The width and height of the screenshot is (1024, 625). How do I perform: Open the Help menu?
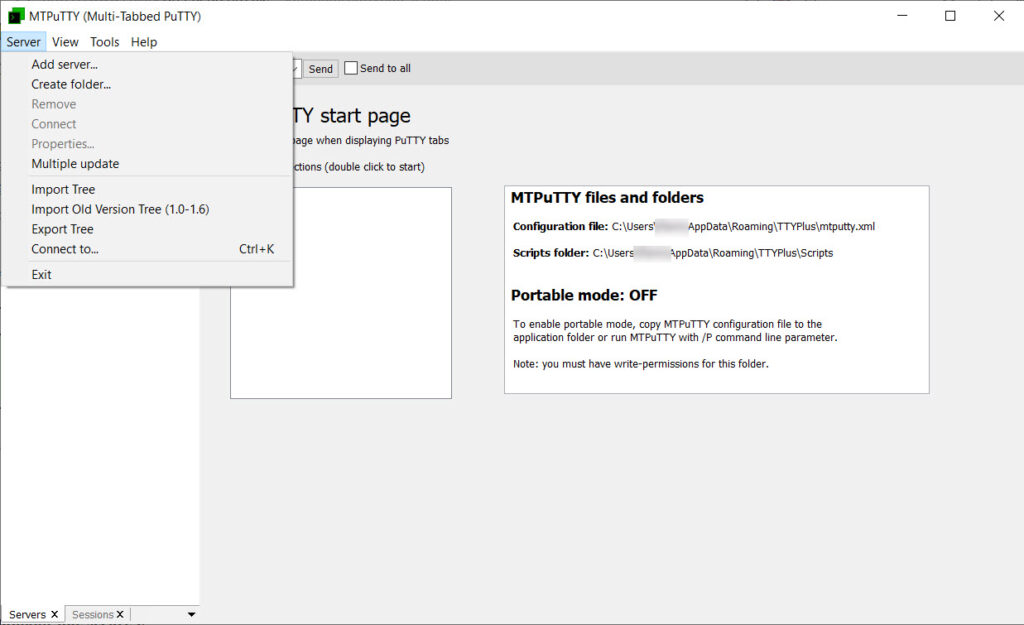point(144,42)
